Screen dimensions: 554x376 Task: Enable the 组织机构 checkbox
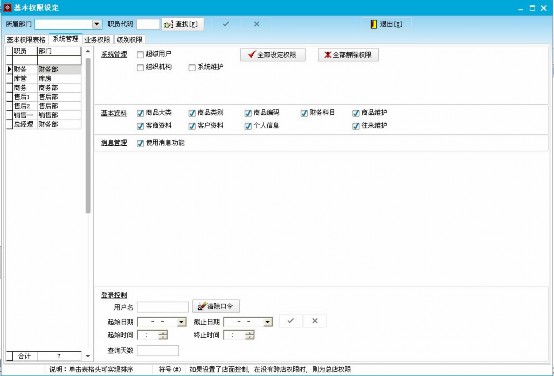140,67
